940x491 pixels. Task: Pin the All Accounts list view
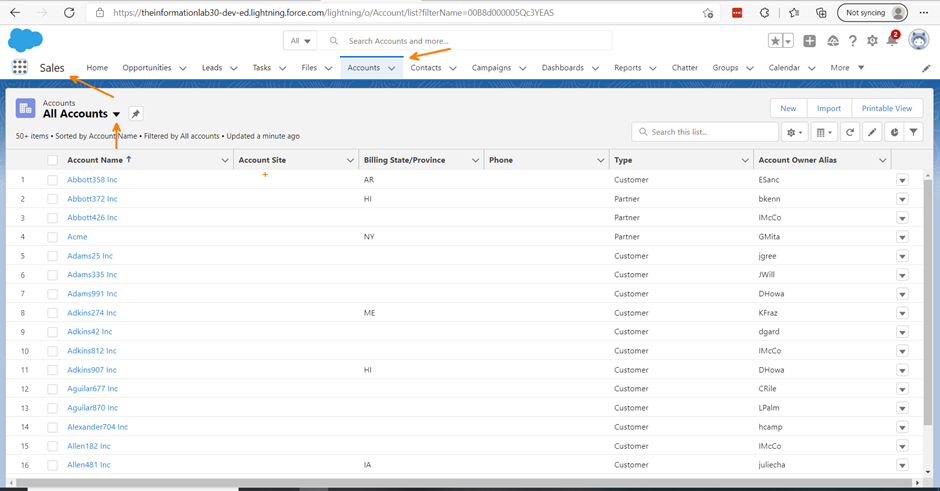136,114
